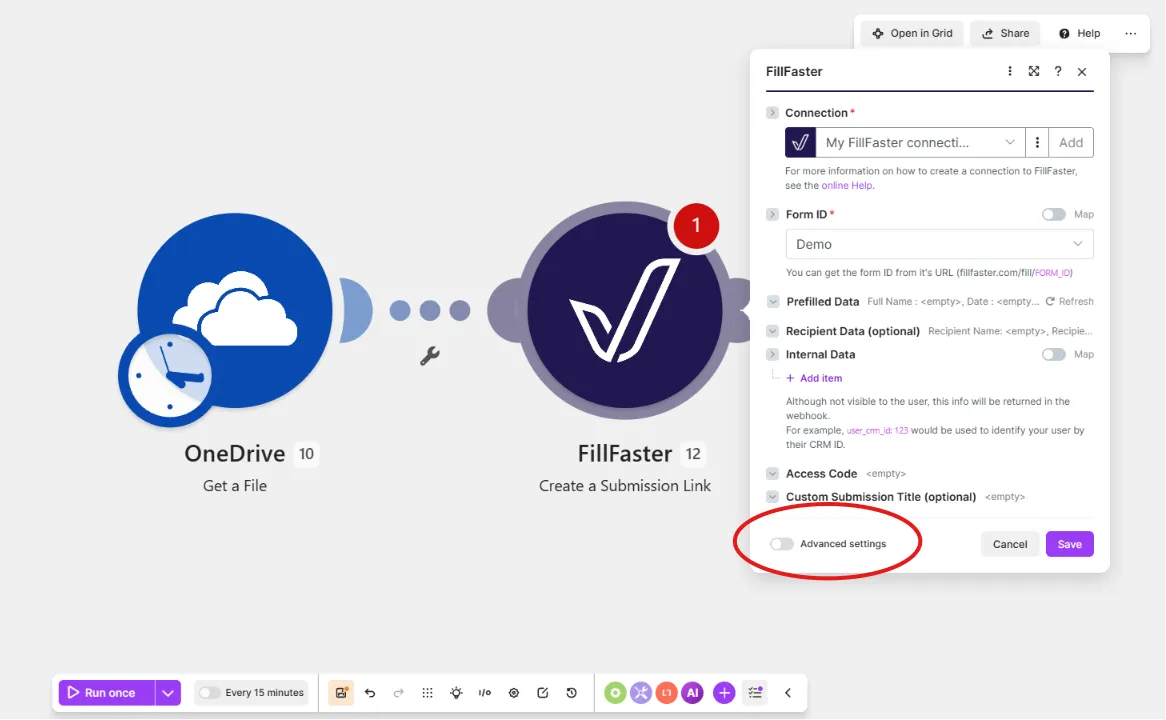
Task: Open the My FillFaster connection dropdown
Action: [x=920, y=142]
